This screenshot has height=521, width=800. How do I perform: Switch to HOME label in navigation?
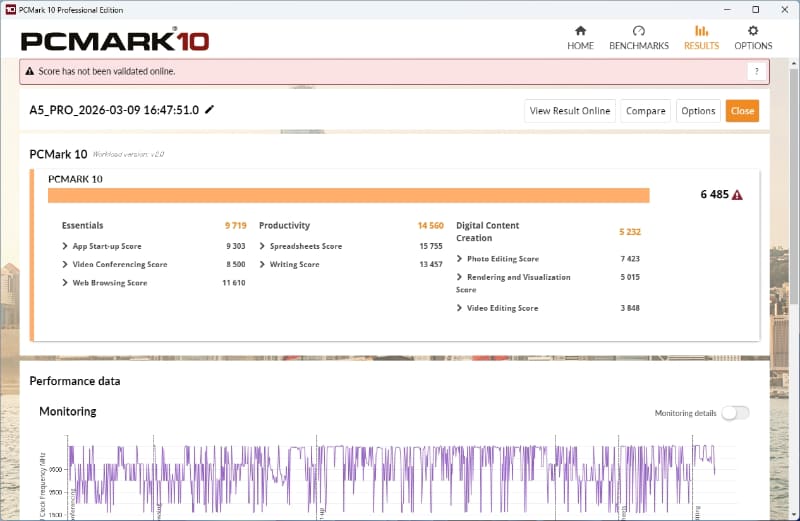tap(580, 46)
